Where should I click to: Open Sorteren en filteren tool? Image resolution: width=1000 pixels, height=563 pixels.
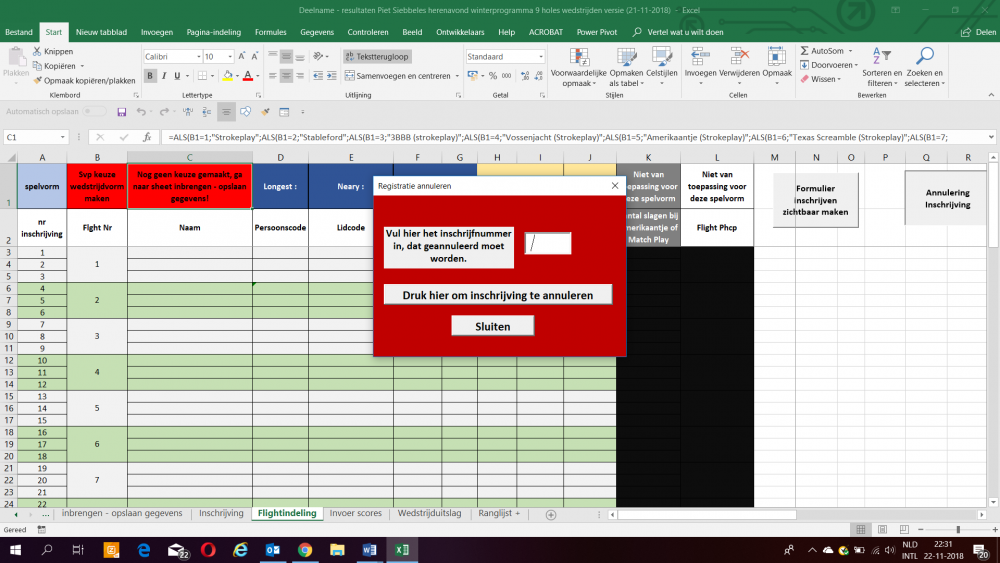(x=881, y=57)
